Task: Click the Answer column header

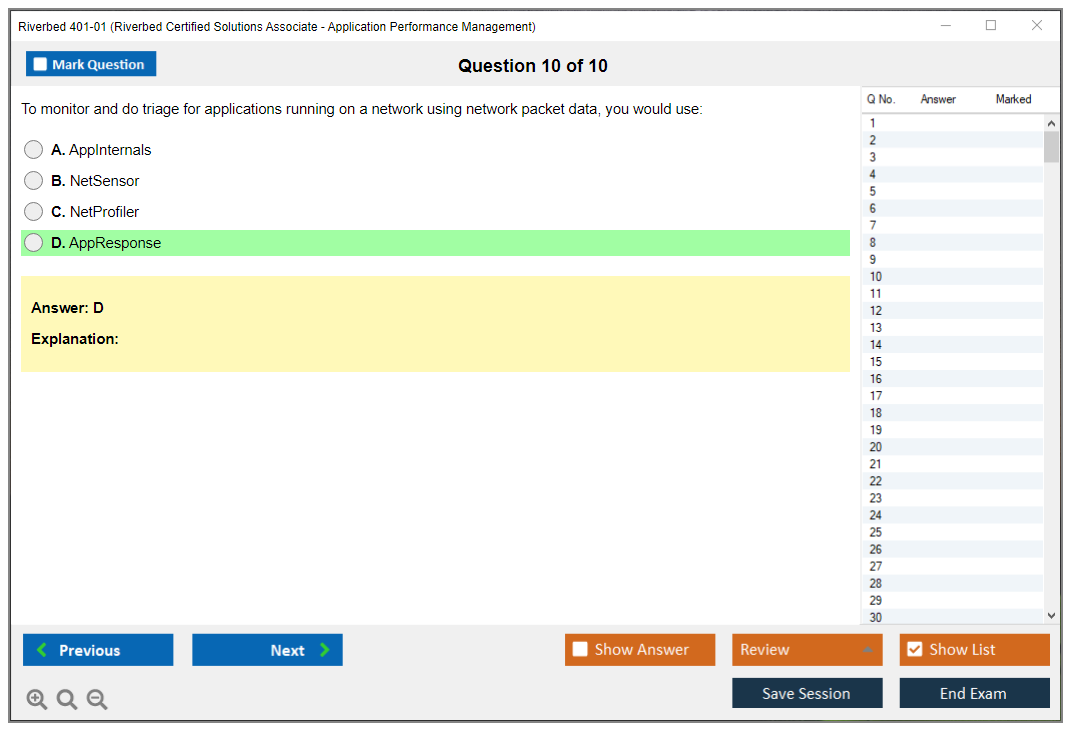Action: tap(938, 99)
